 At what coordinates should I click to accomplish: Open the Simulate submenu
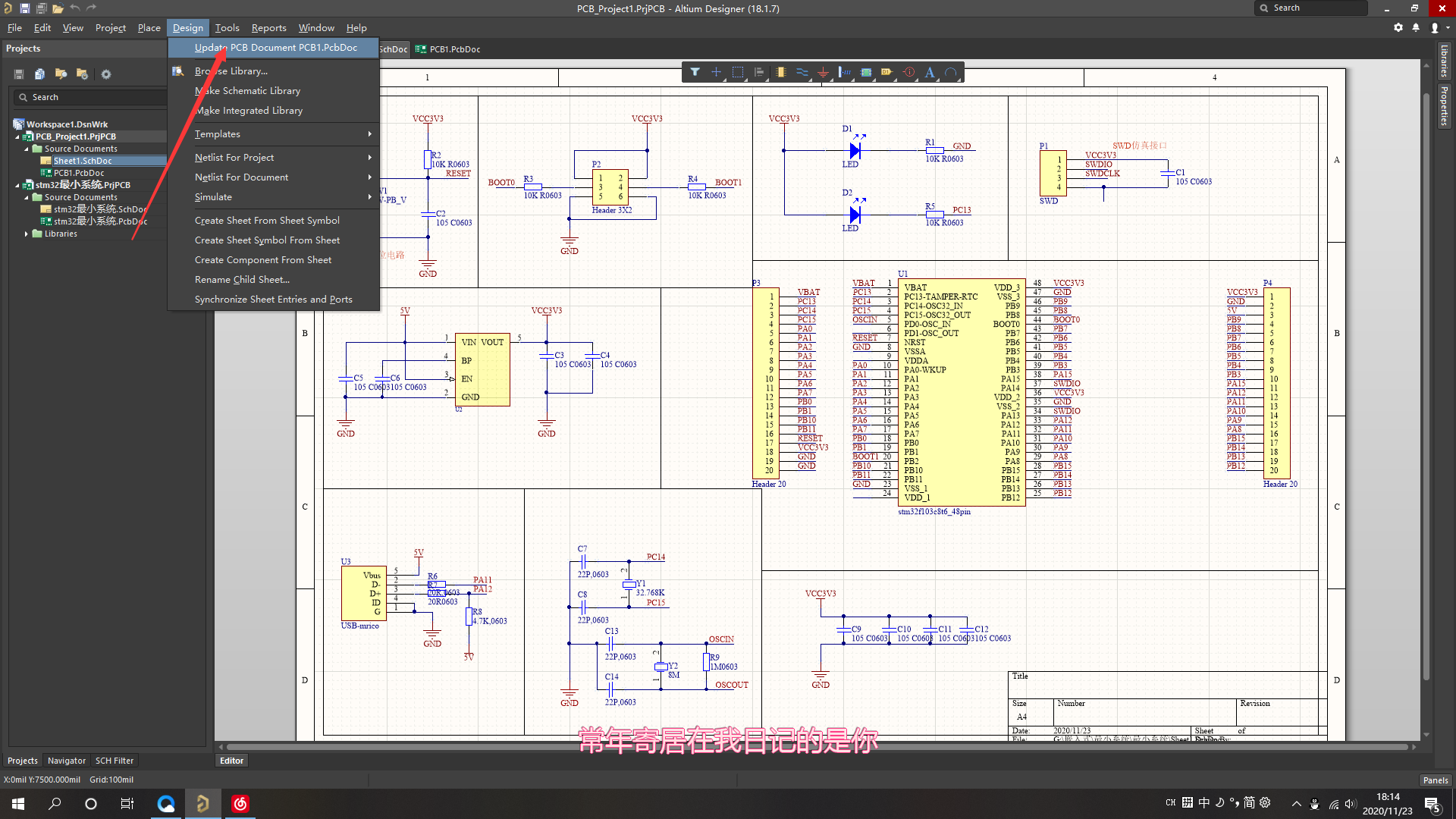coord(274,197)
